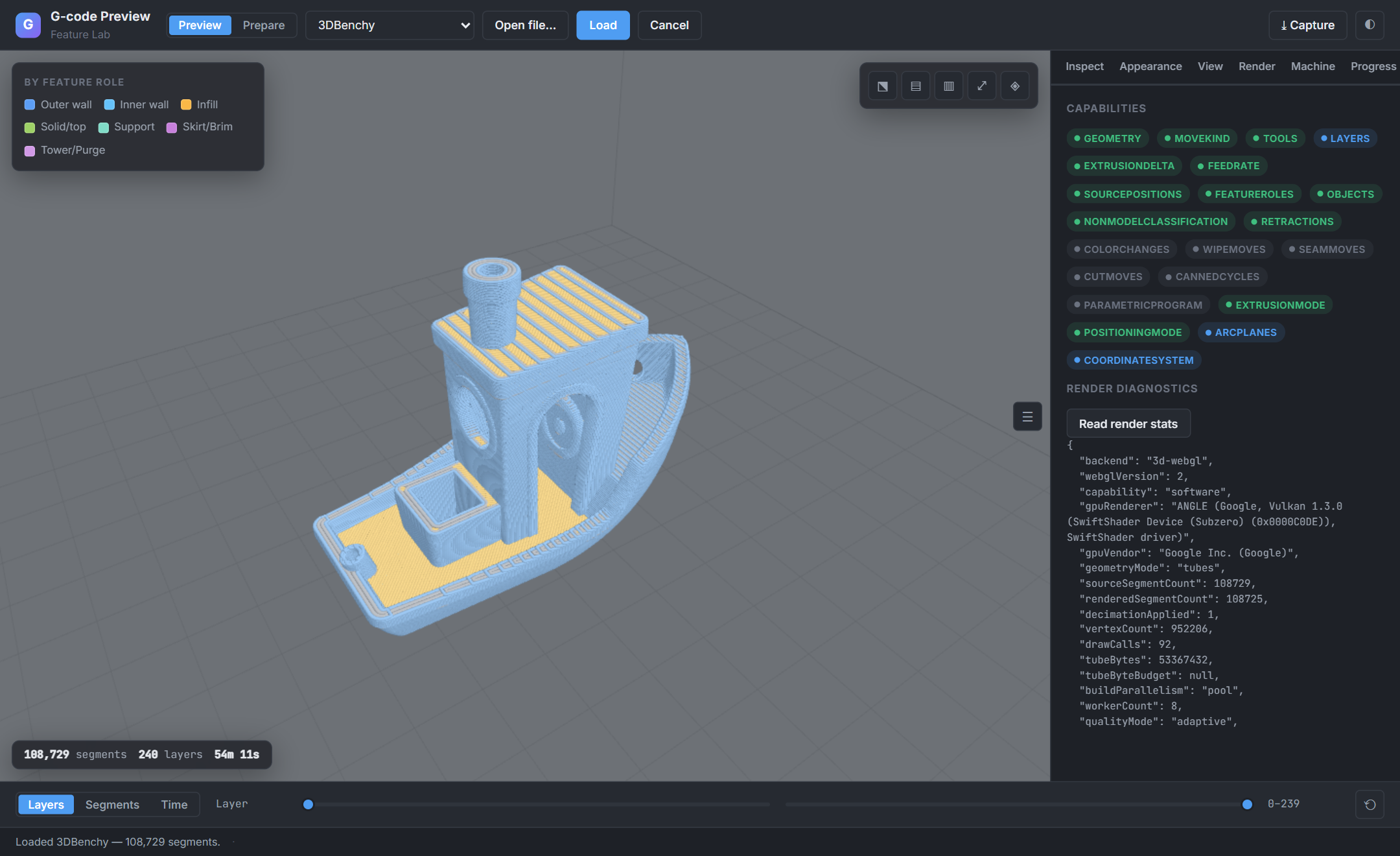Screen dimensions: 1400x856
Task: Open the Appearance tab
Action: pyautogui.click(x=1150, y=66)
